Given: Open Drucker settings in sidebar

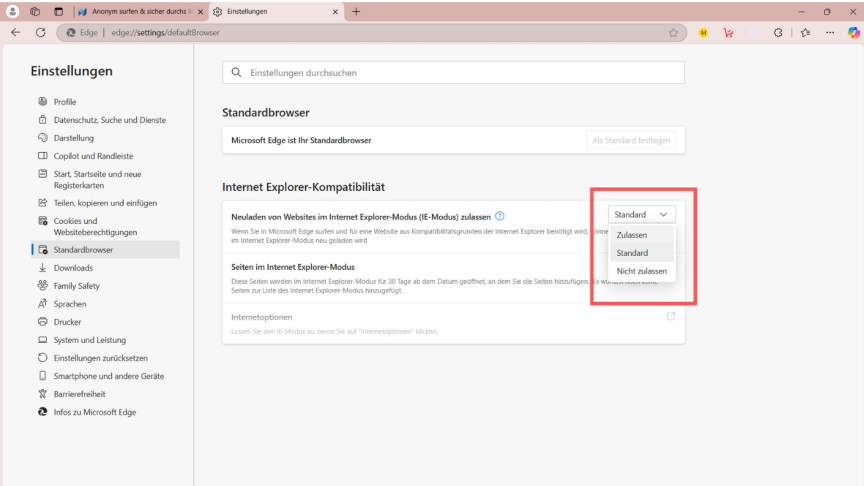Looking at the screenshot, I should point(105,322).
